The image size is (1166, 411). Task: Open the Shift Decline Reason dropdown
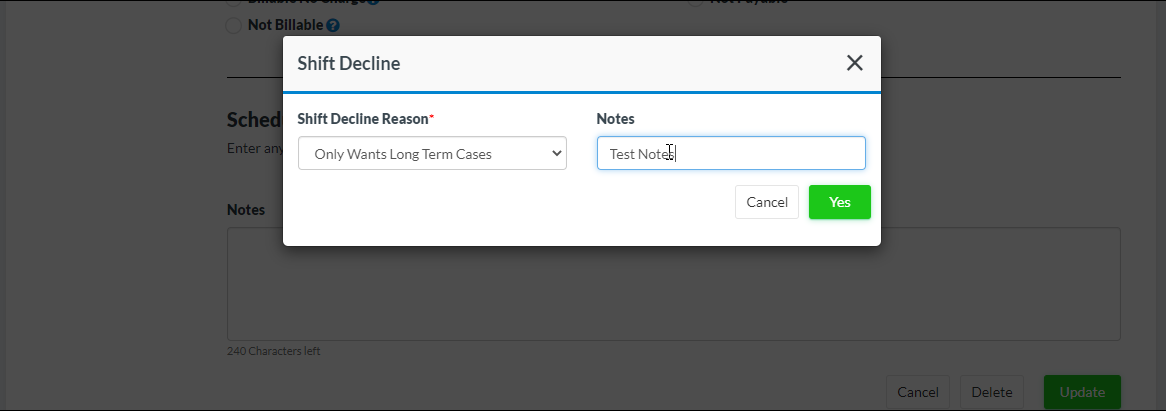tap(432, 154)
